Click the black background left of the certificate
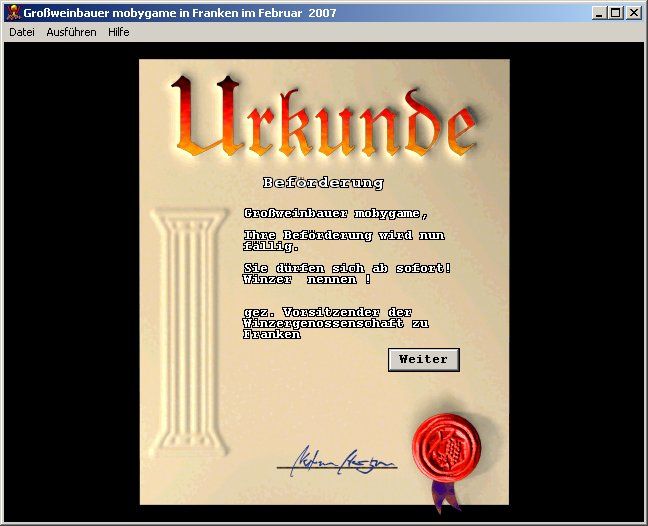Image resolution: width=648 pixels, height=526 pixels. coord(70,280)
